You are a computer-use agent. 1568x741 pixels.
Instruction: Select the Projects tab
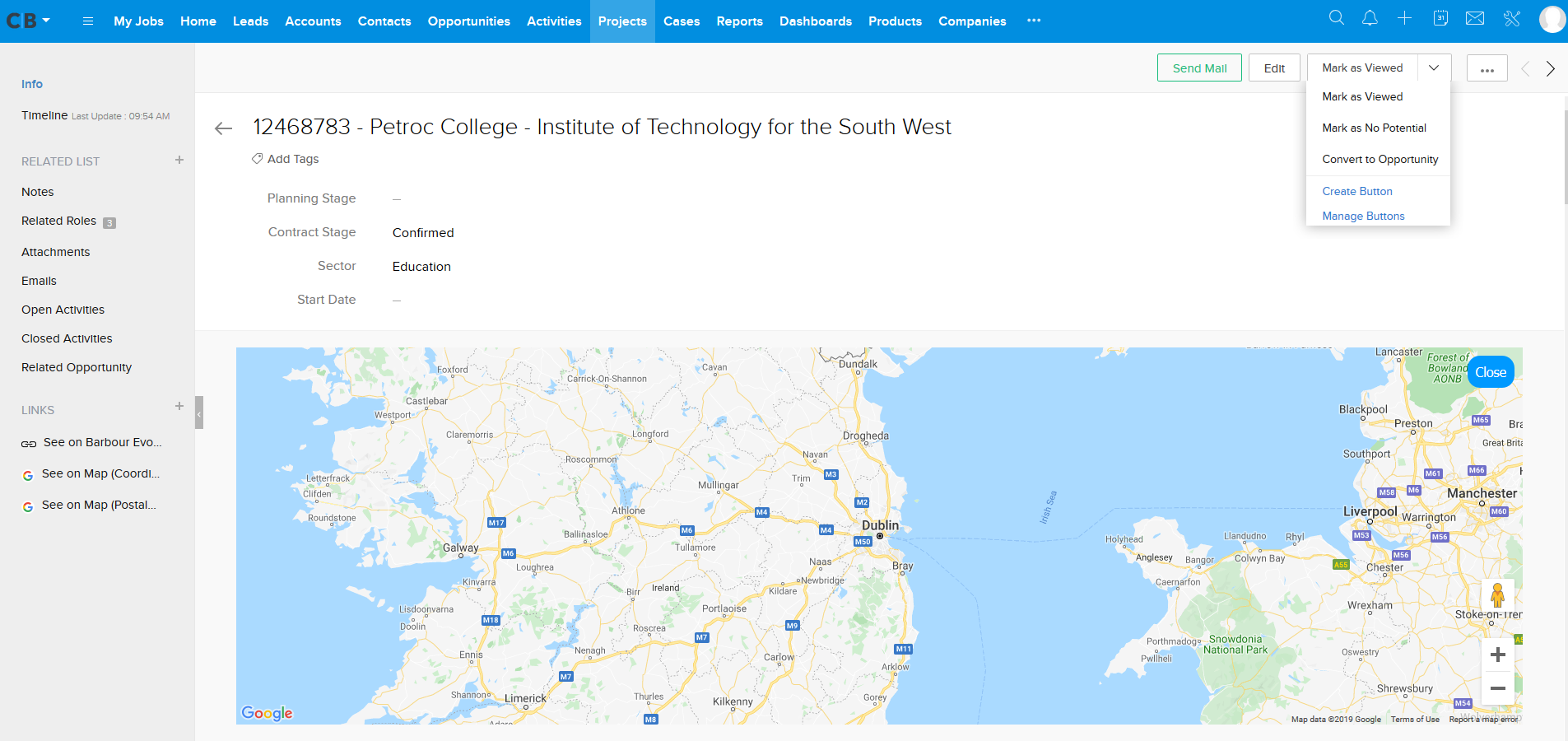622,21
